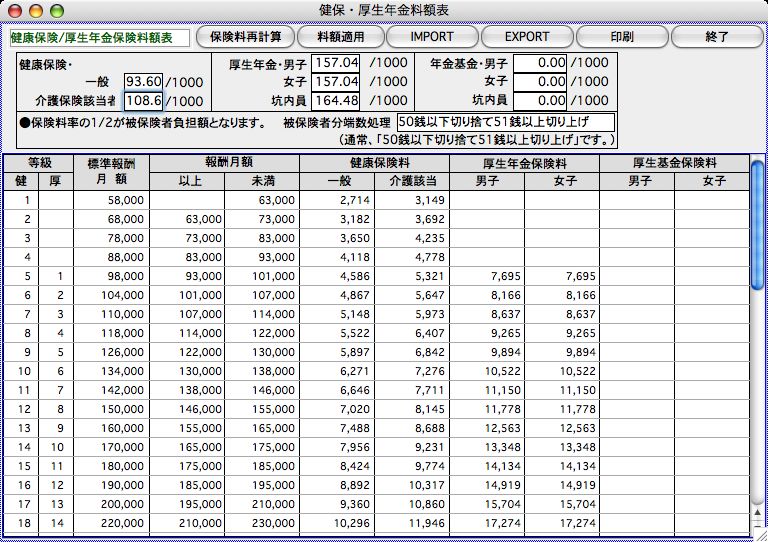Click the 104,000 standard amount cell
The width and height of the screenshot is (768, 542).
(111, 295)
